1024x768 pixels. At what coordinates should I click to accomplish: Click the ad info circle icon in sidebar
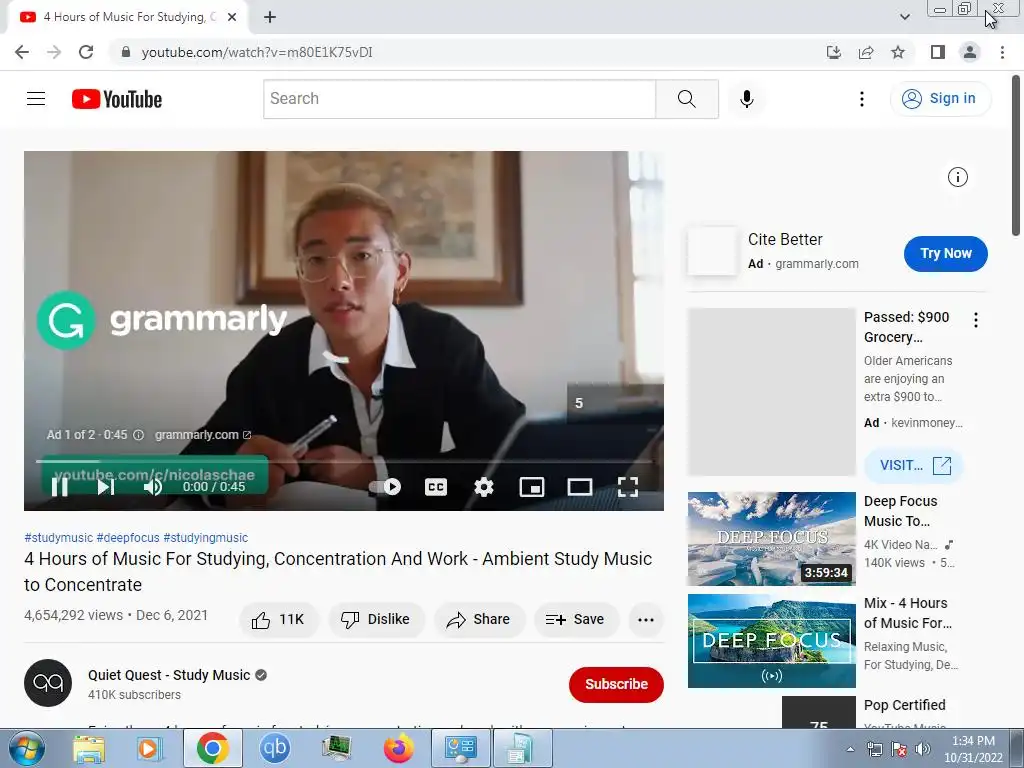point(957,177)
